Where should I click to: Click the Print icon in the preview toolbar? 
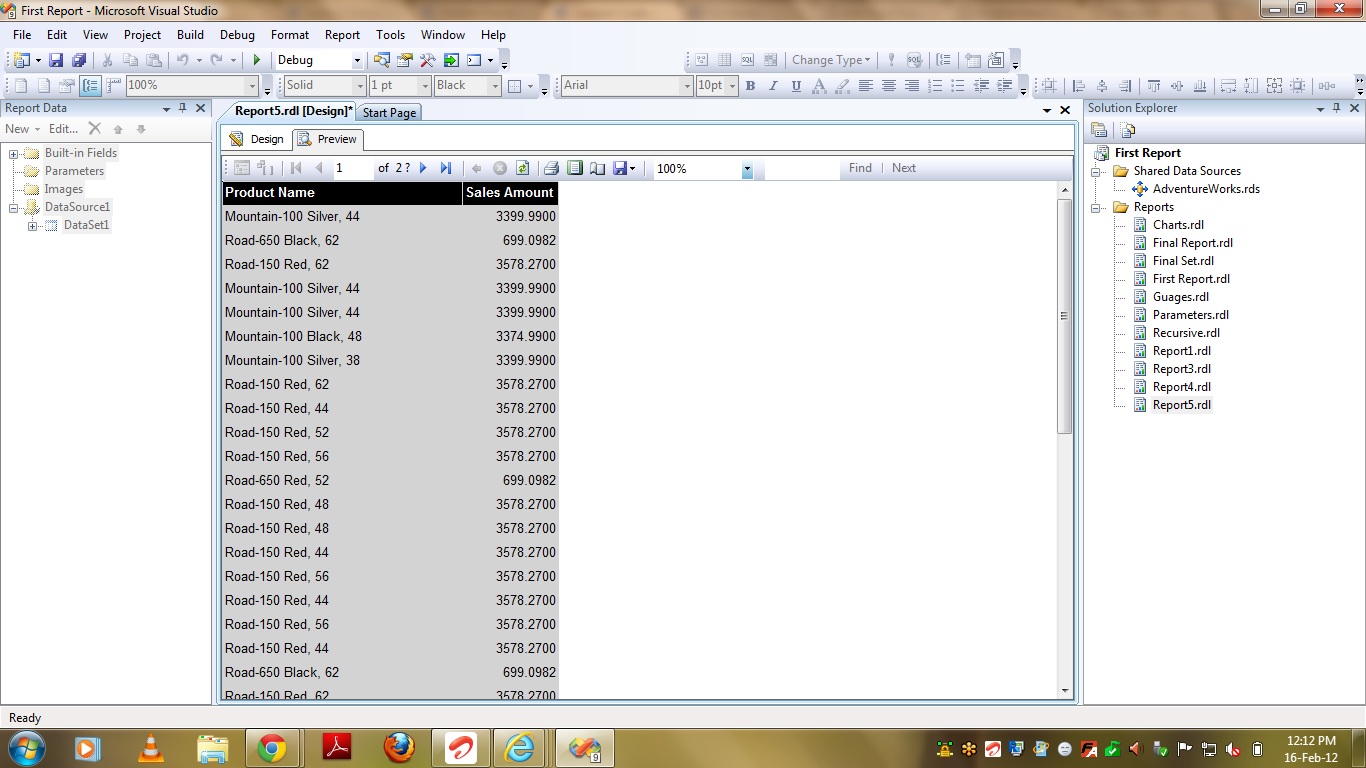[550, 169]
